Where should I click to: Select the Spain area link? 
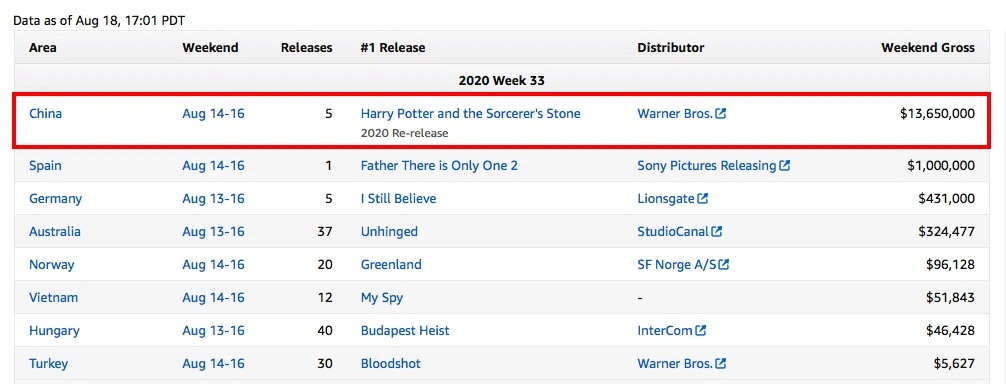pyautogui.click(x=46, y=166)
